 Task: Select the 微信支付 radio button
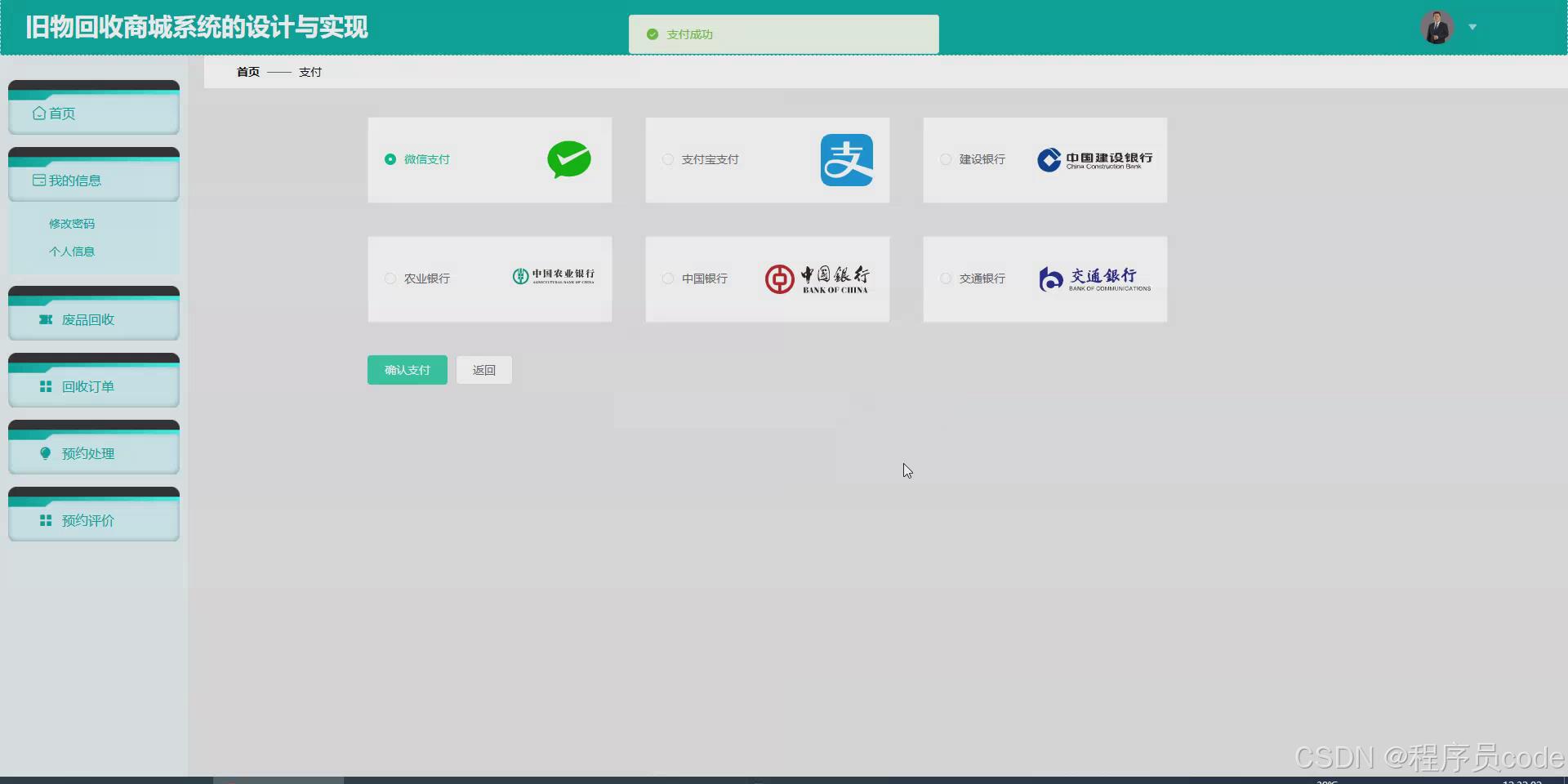pos(390,159)
